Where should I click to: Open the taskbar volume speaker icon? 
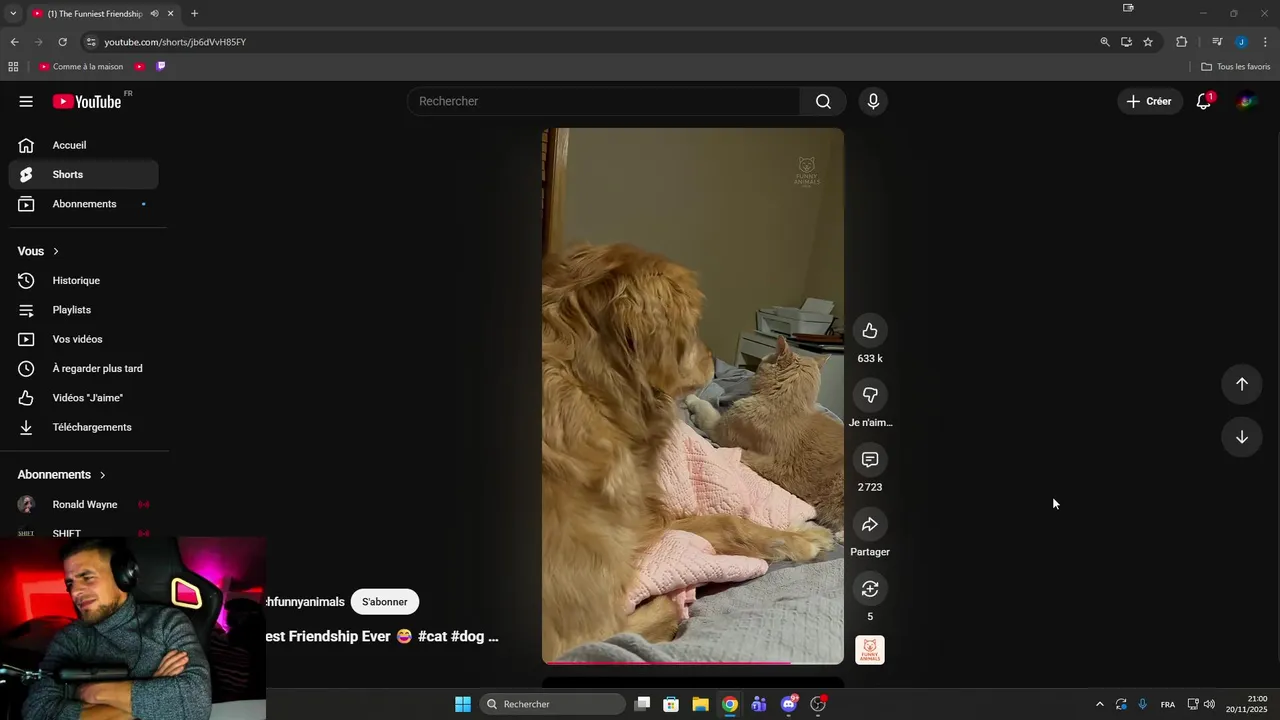click(1210, 704)
